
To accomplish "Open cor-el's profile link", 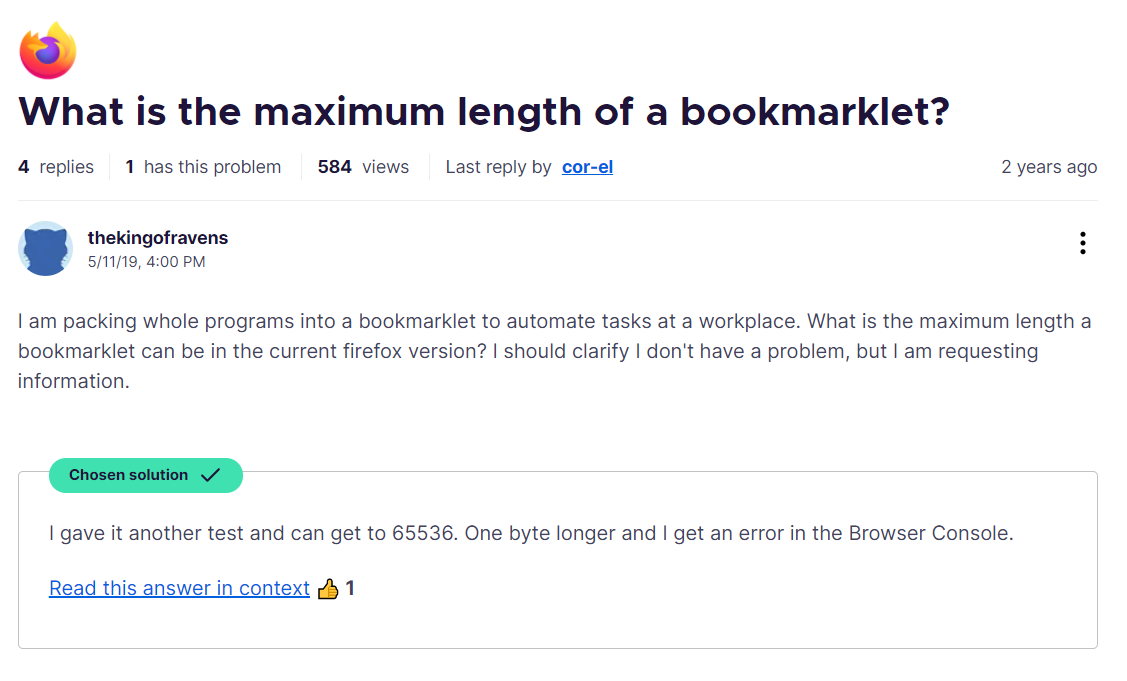I will pyautogui.click(x=587, y=167).
